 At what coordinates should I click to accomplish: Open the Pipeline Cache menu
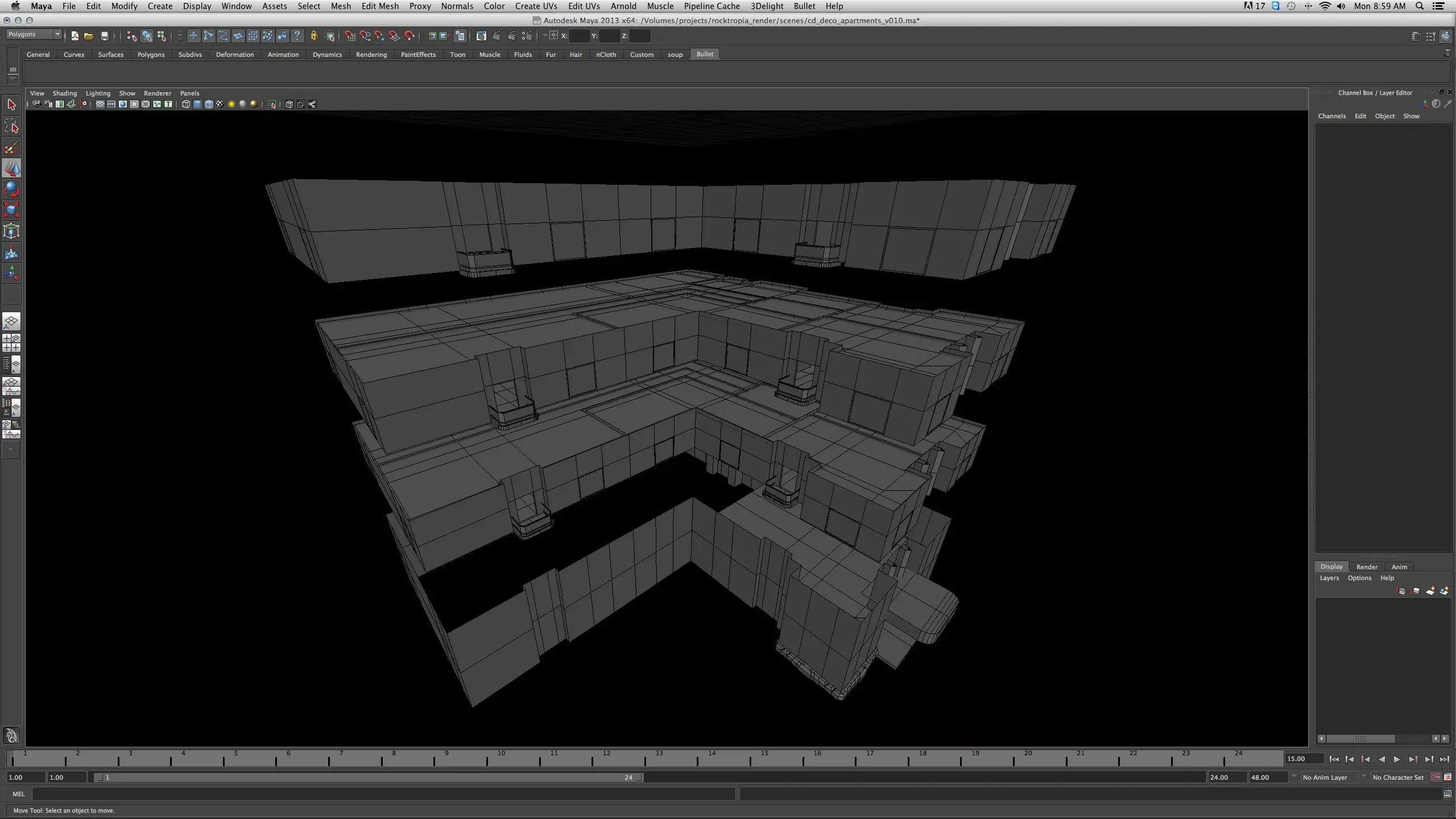click(x=712, y=6)
